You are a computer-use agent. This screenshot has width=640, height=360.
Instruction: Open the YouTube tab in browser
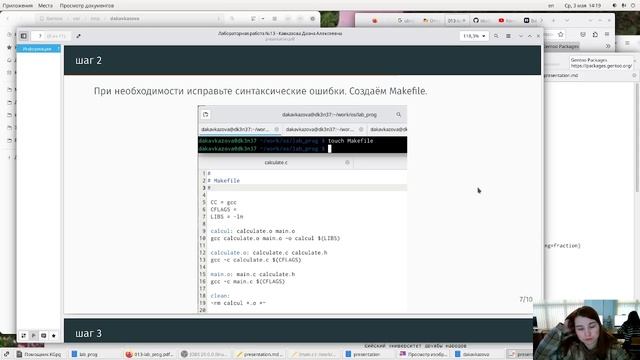pyautogui.click(x=507, y=20)
